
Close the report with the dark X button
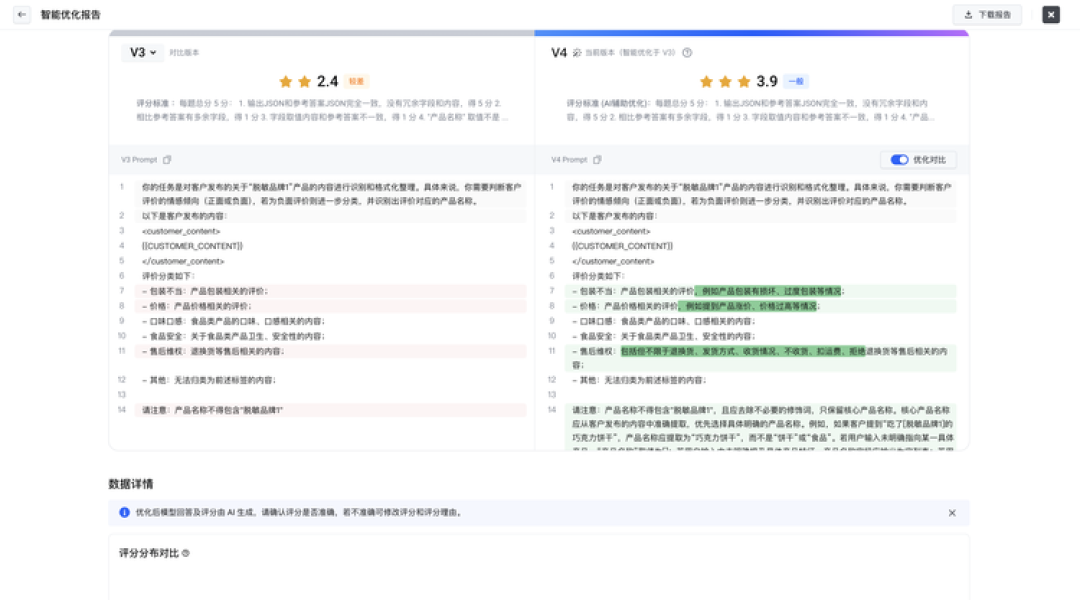pyautogui.click(x=1050, y=14)
